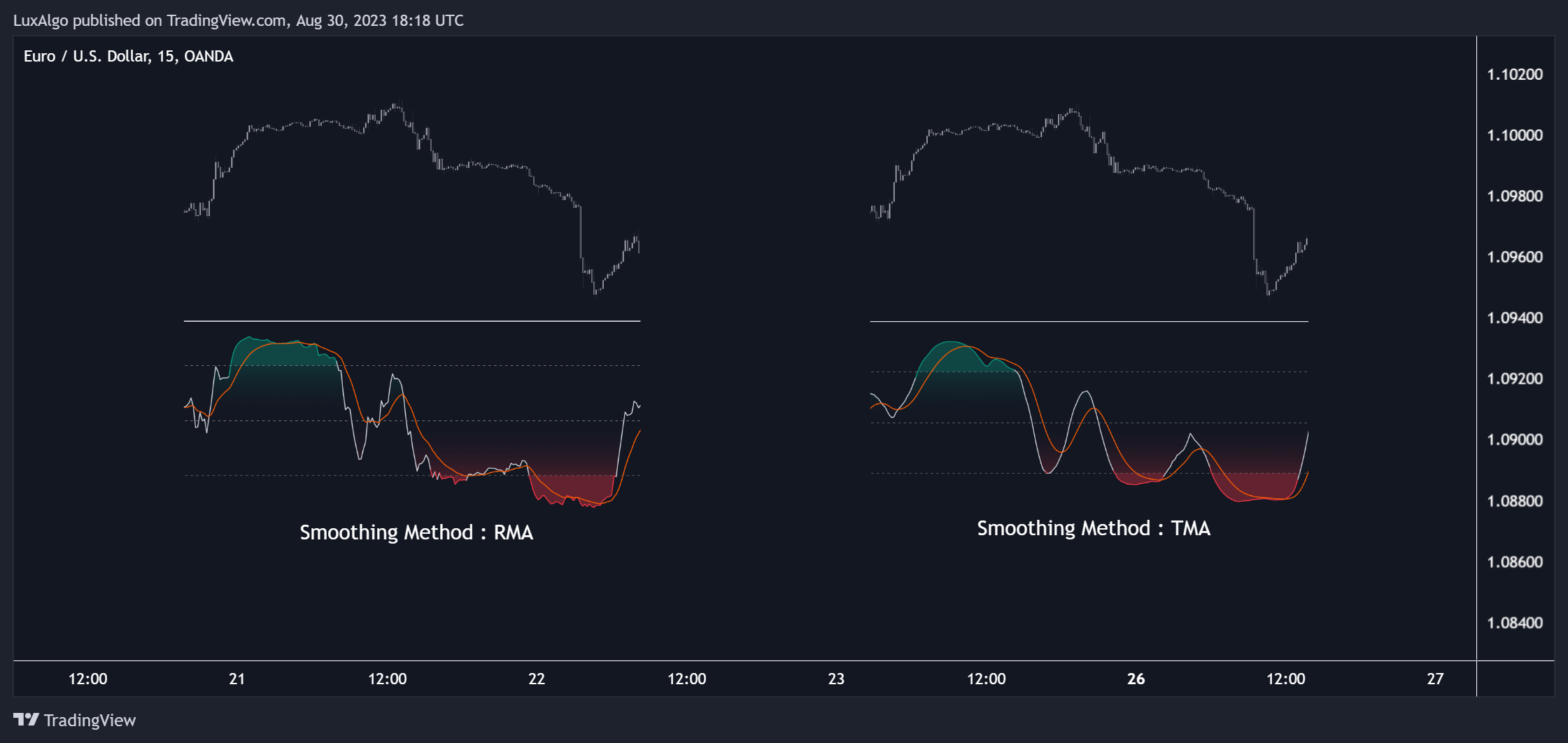This screenshot has width=1568, height=743.
Task: Click the 1.08400 price axis label
Action: pyautogui.click(x=1515, y=623)
